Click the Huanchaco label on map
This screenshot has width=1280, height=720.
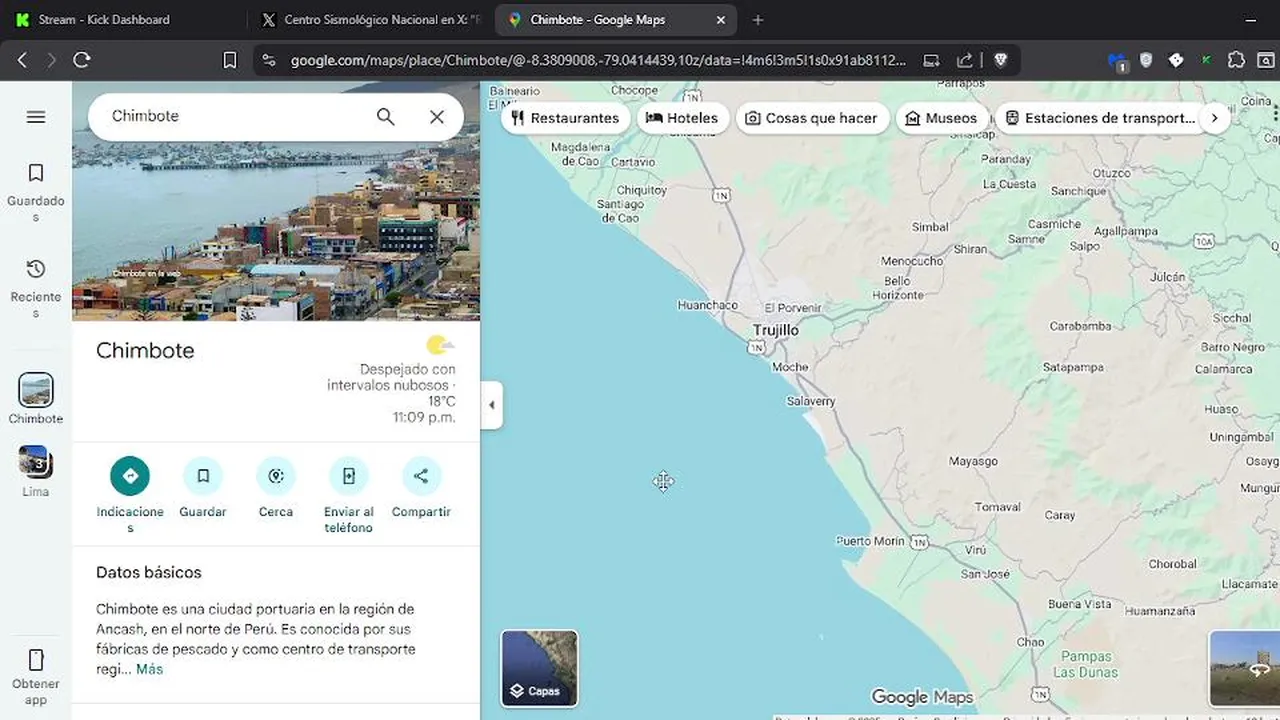point(708,305)
